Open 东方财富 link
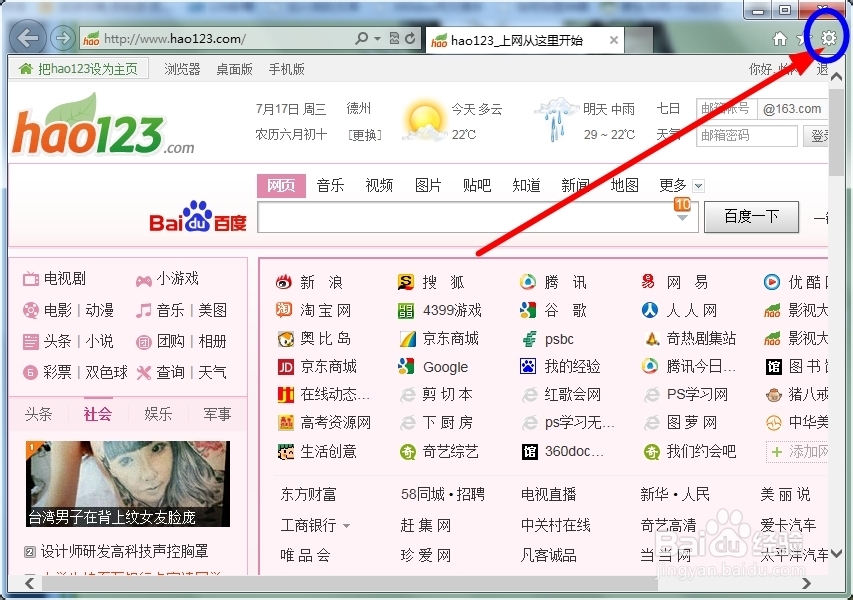Viewport: 853px width, 600px height. click(x=308, y=494)
